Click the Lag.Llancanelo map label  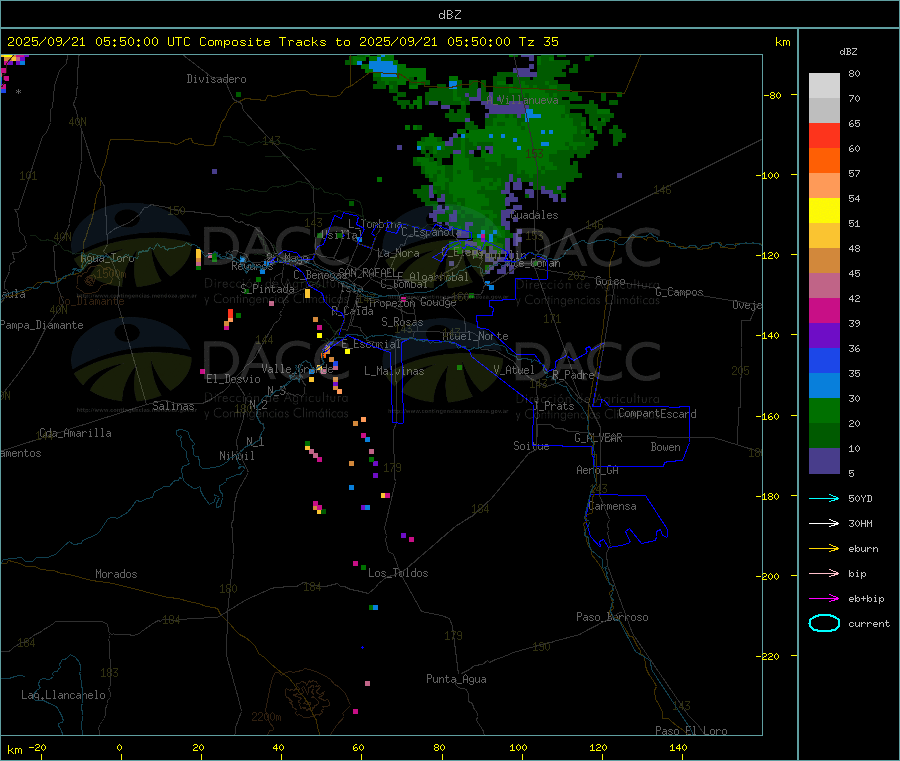64,695
